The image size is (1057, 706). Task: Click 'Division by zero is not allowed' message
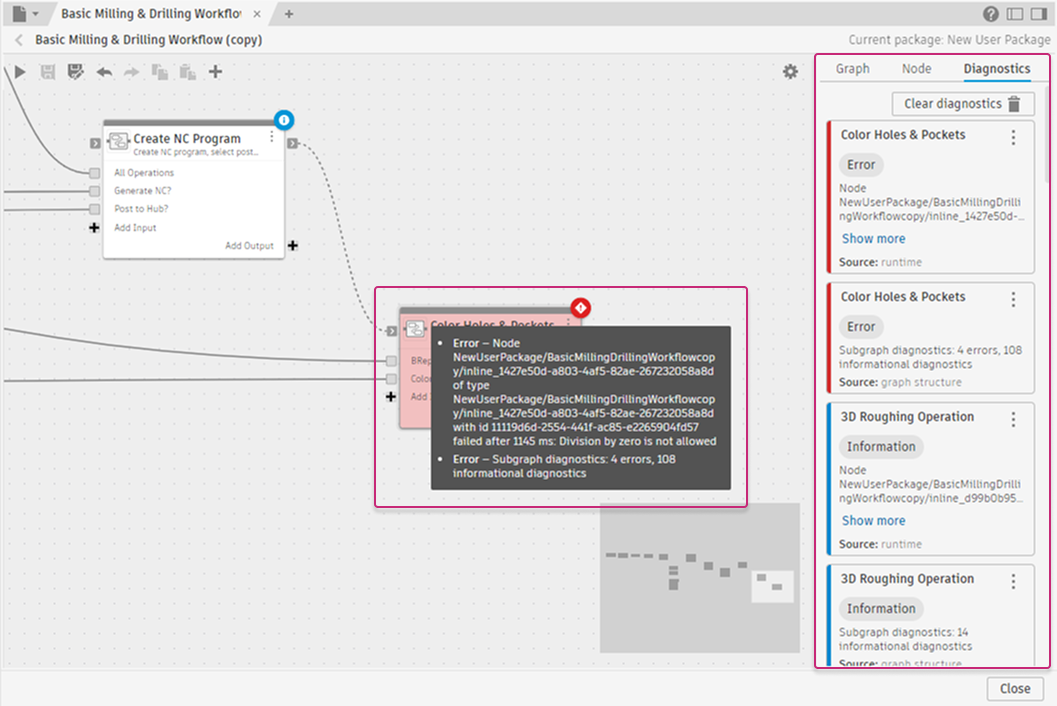pyautogui.click(x=638, y=441)
